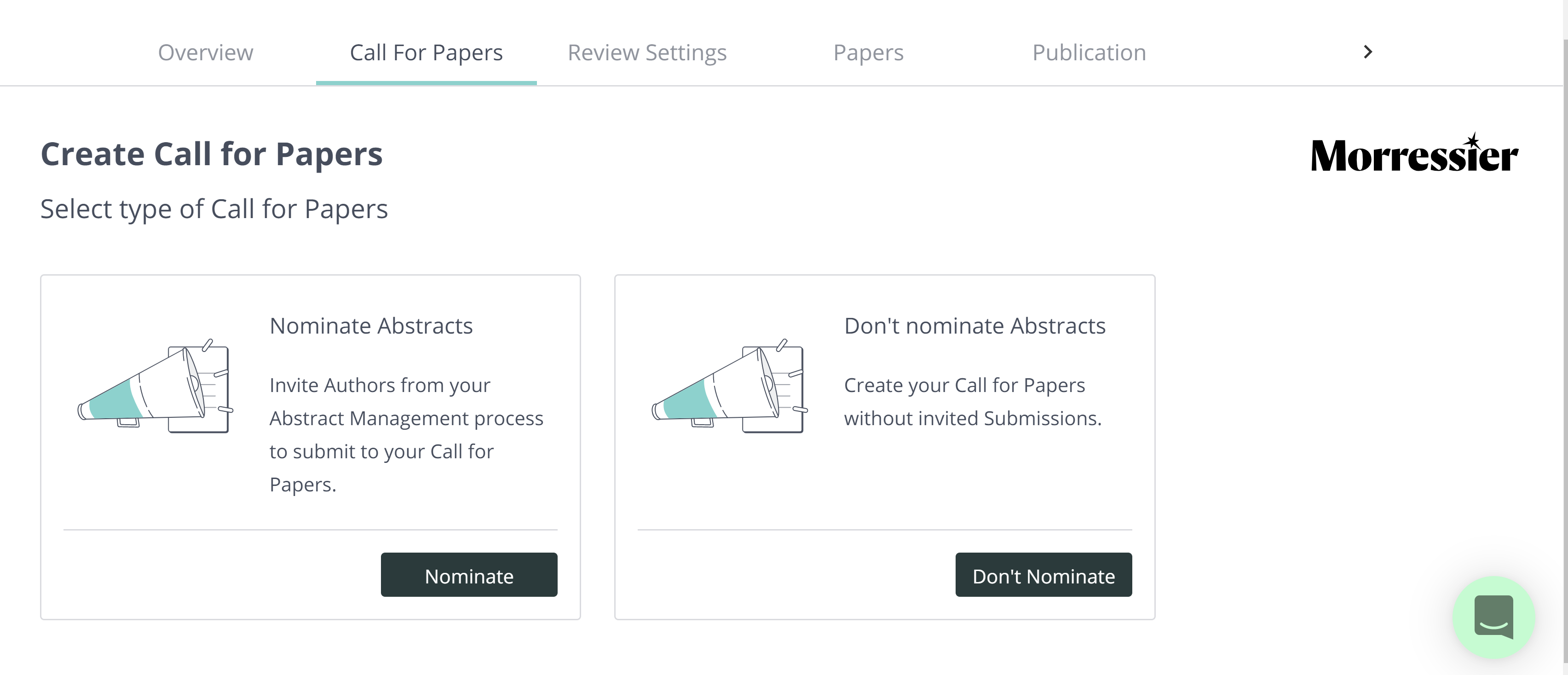The width and height of the screenshot is (1568, 675).
Task: Click the Don't nominate Abstracts megaphone illustration
Action: (x=729, y=386)
